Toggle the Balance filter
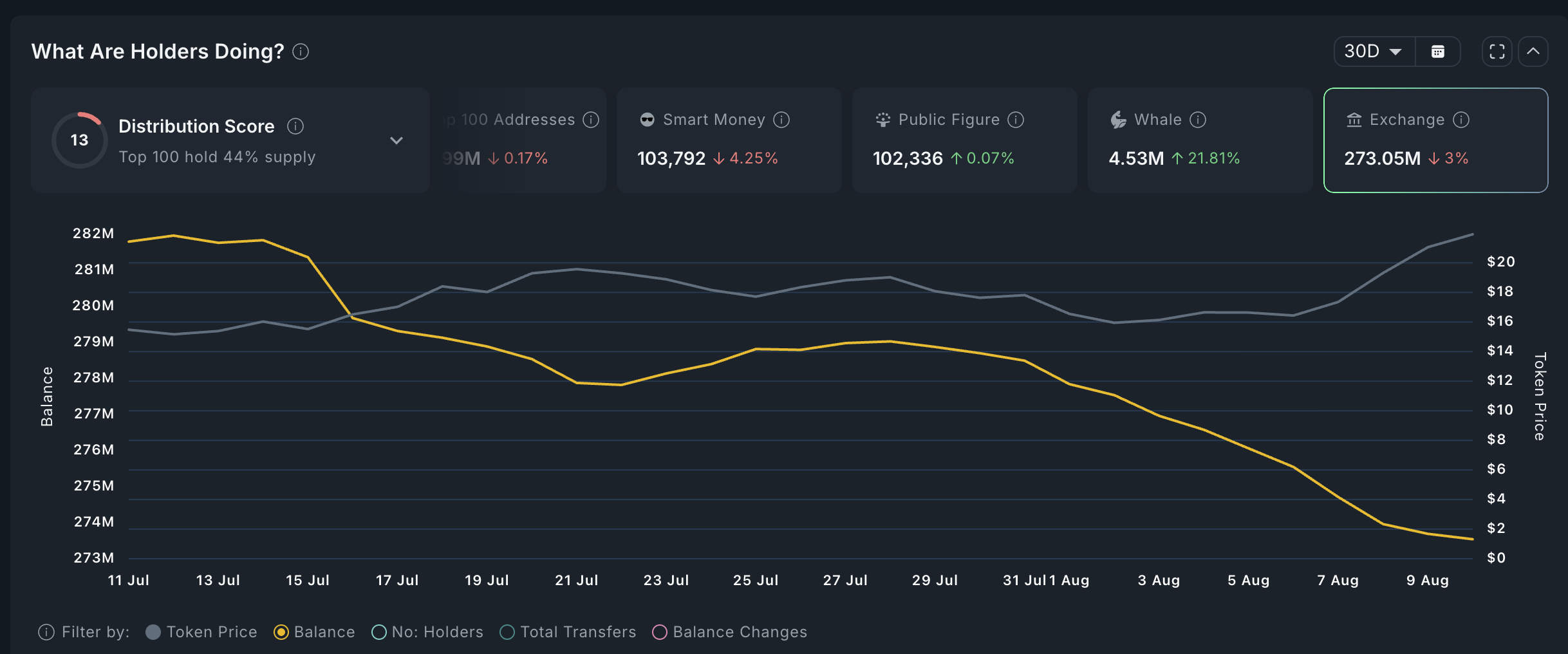The image size is (1568, 654). coord(281,632)
